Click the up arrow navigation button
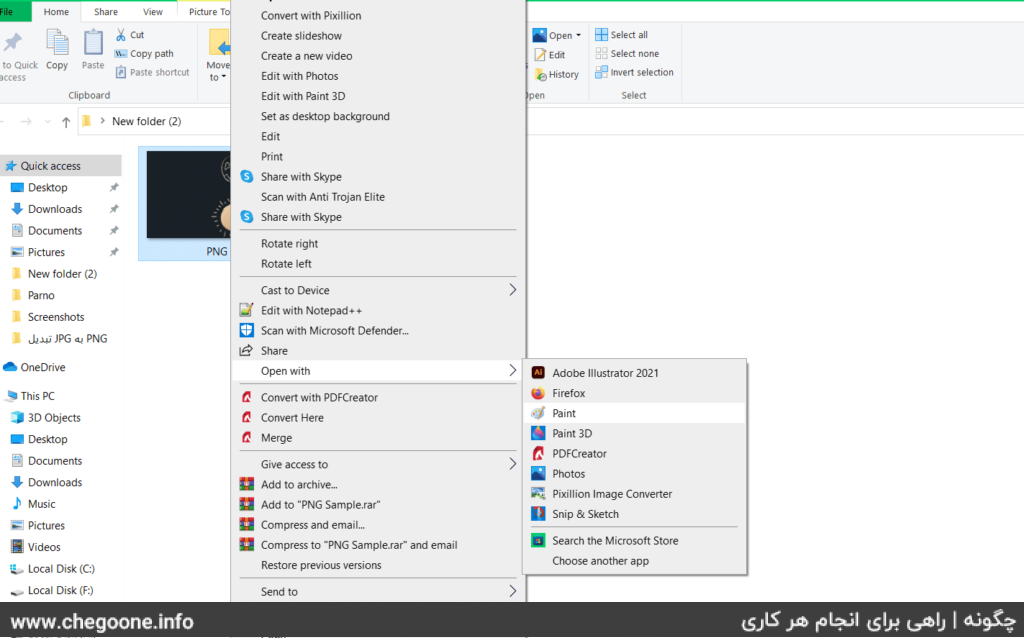1024x638 pixels. (66, 122)
